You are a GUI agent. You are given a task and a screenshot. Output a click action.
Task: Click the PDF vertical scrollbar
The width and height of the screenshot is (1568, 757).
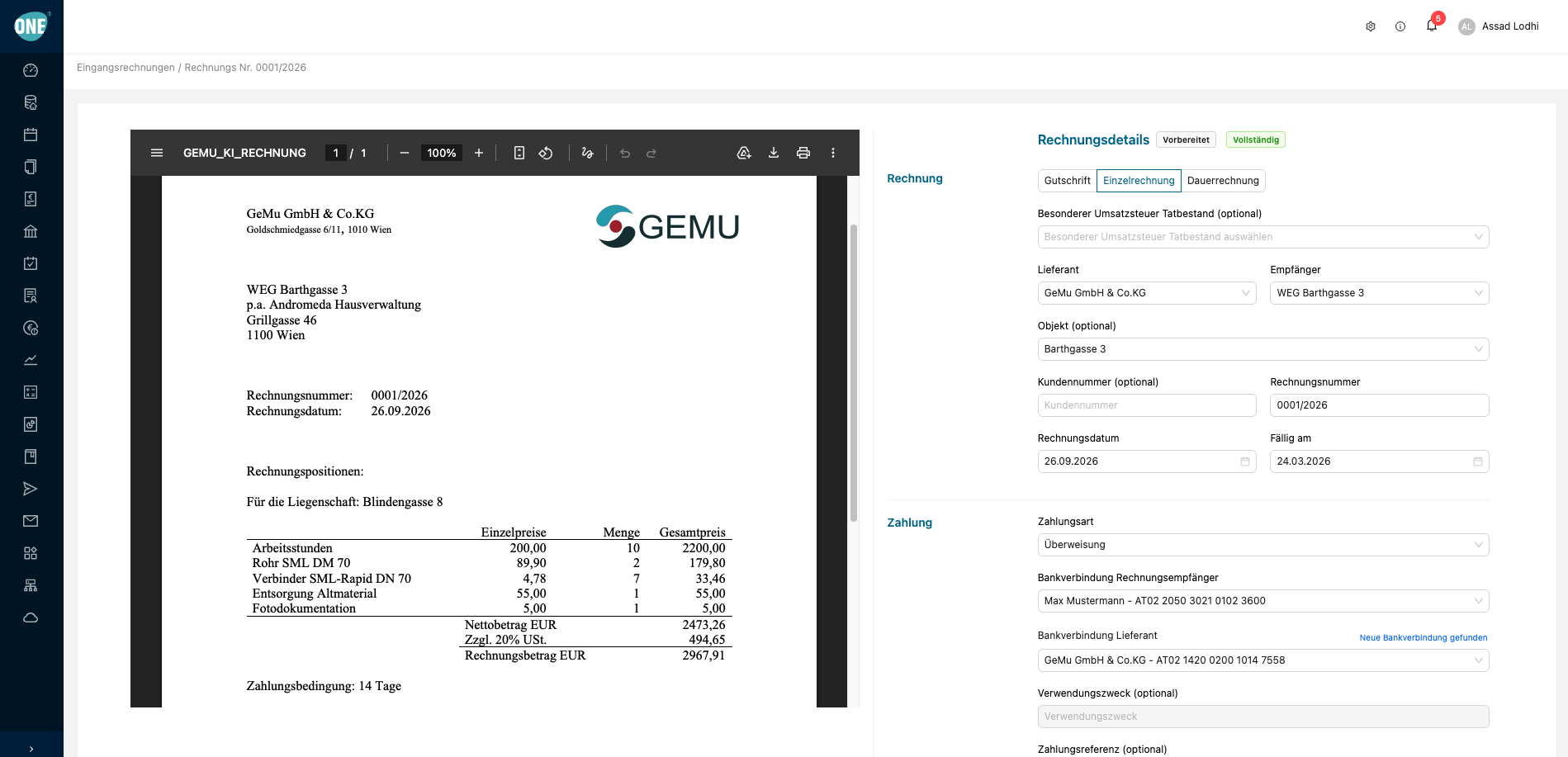pos(854,371)
